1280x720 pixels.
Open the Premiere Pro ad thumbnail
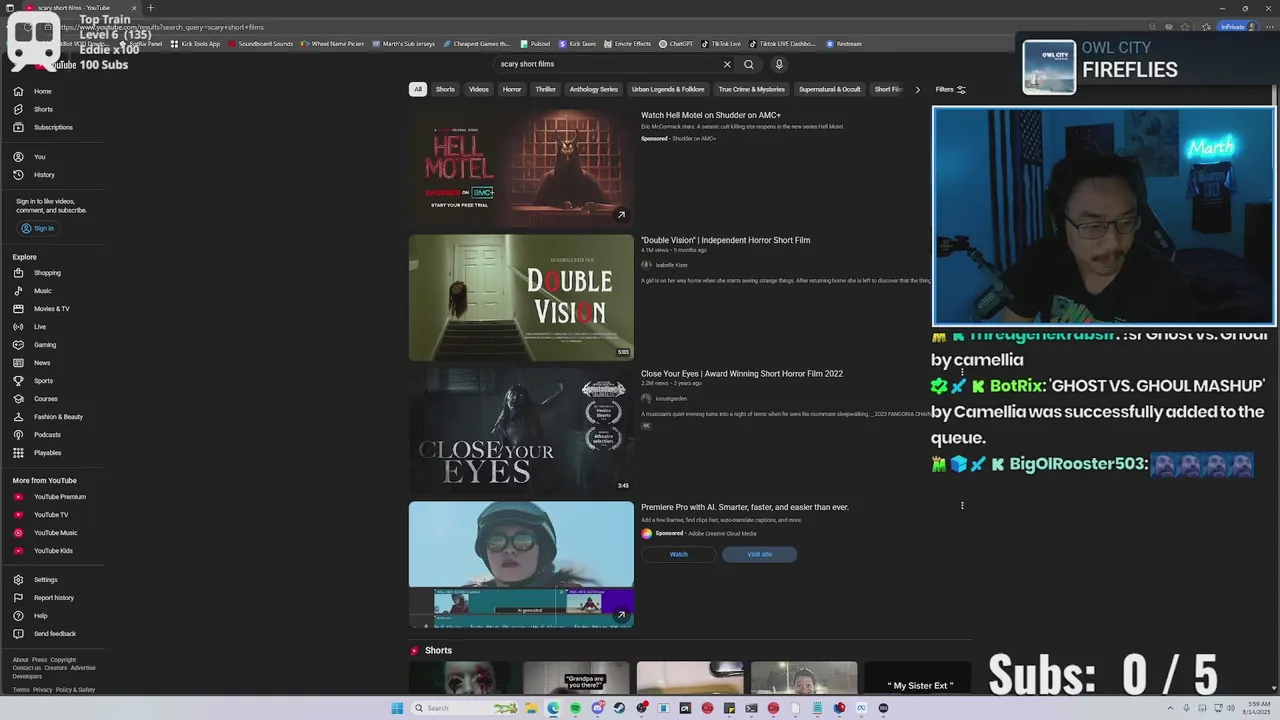[521, 565]
